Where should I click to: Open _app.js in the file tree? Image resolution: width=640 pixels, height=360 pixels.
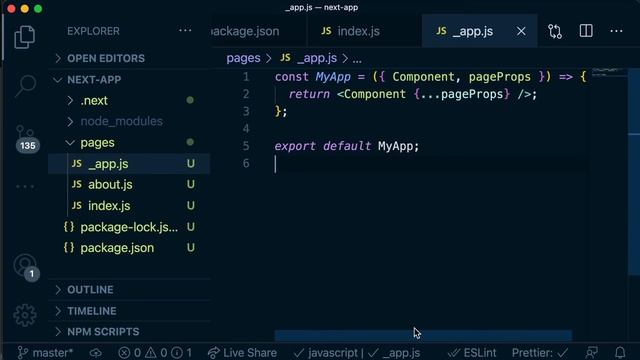click(x=129, y=164)
